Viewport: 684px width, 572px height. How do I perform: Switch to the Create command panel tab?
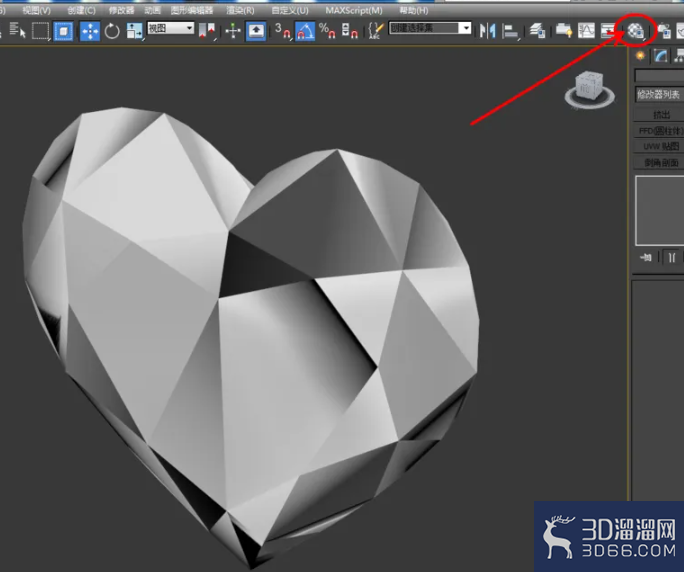tap(640, 55)
